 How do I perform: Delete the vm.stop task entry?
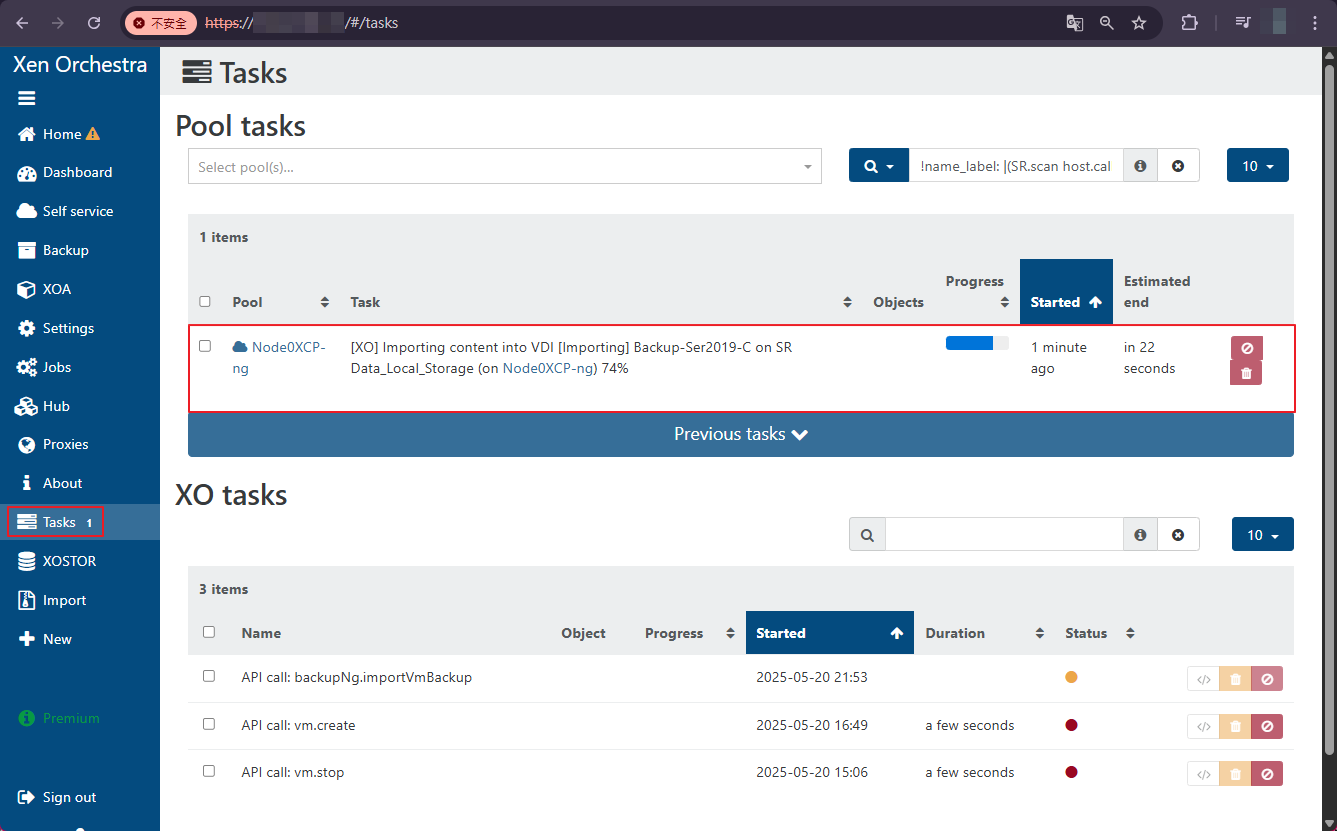(x=1235, y=773)
